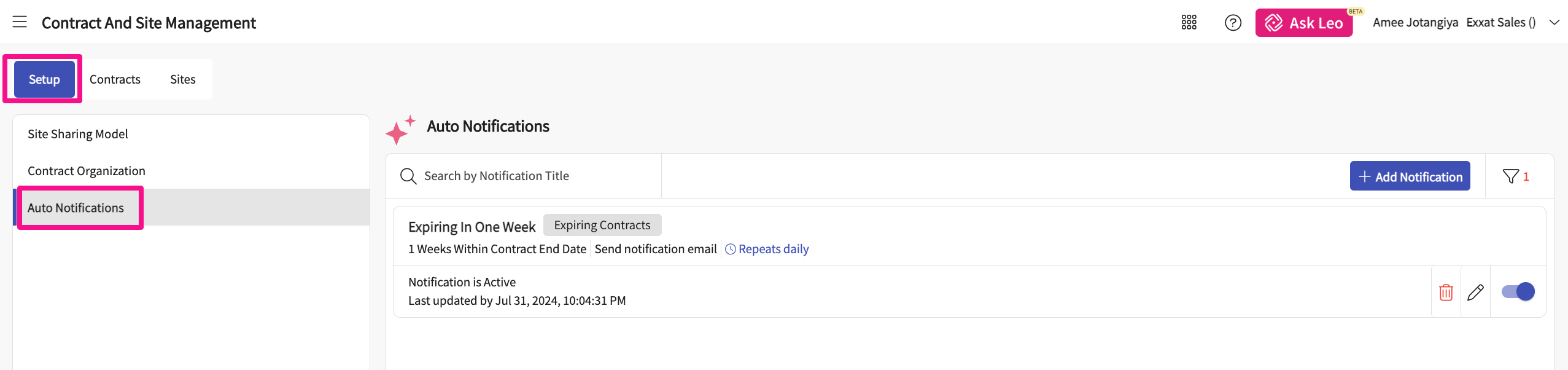The height and width of the screenshot is (370, 1568).
Task: Expand the user account dropdown chevron
Action: (x=1554, y=23)
